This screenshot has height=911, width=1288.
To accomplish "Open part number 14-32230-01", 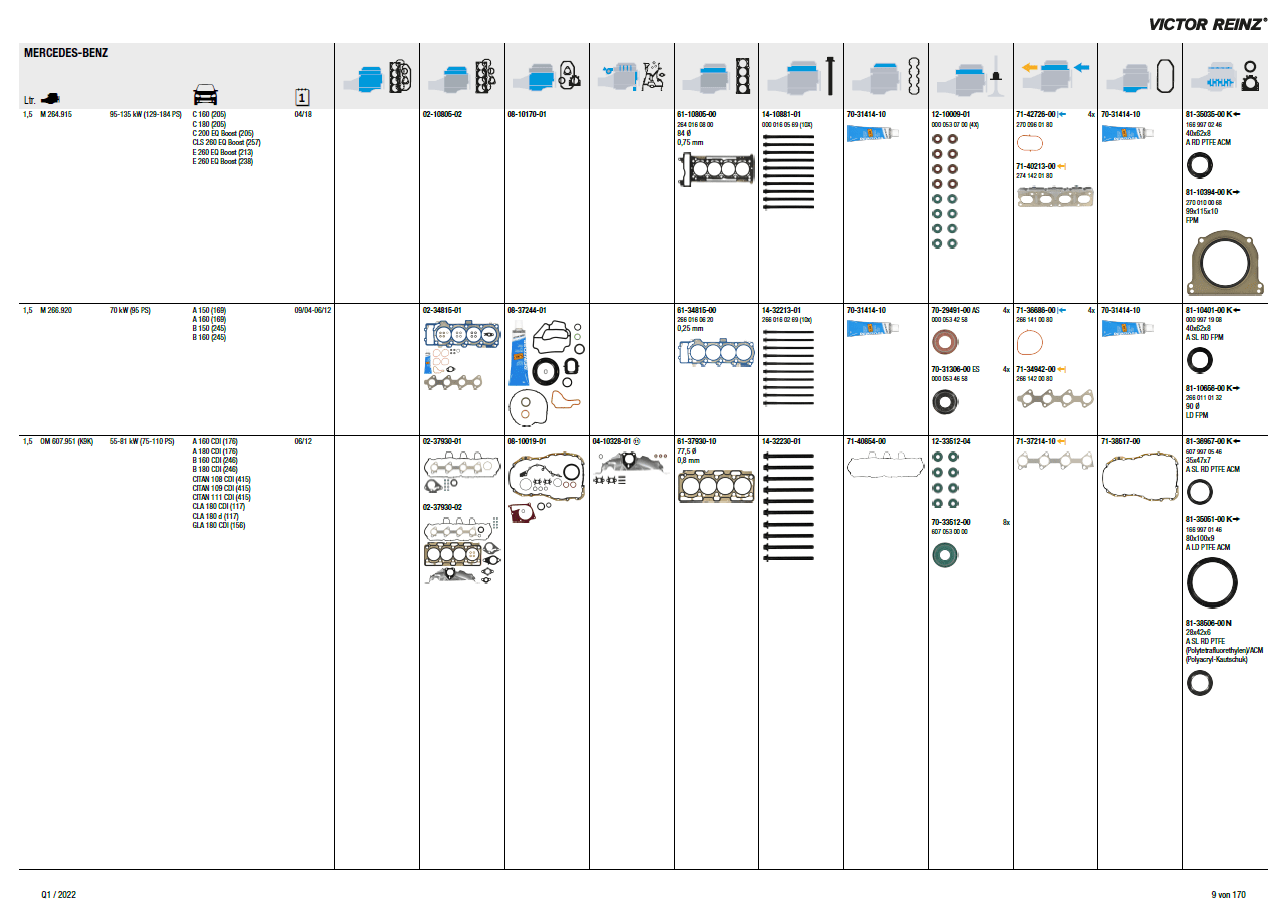I will click(781, 441).
